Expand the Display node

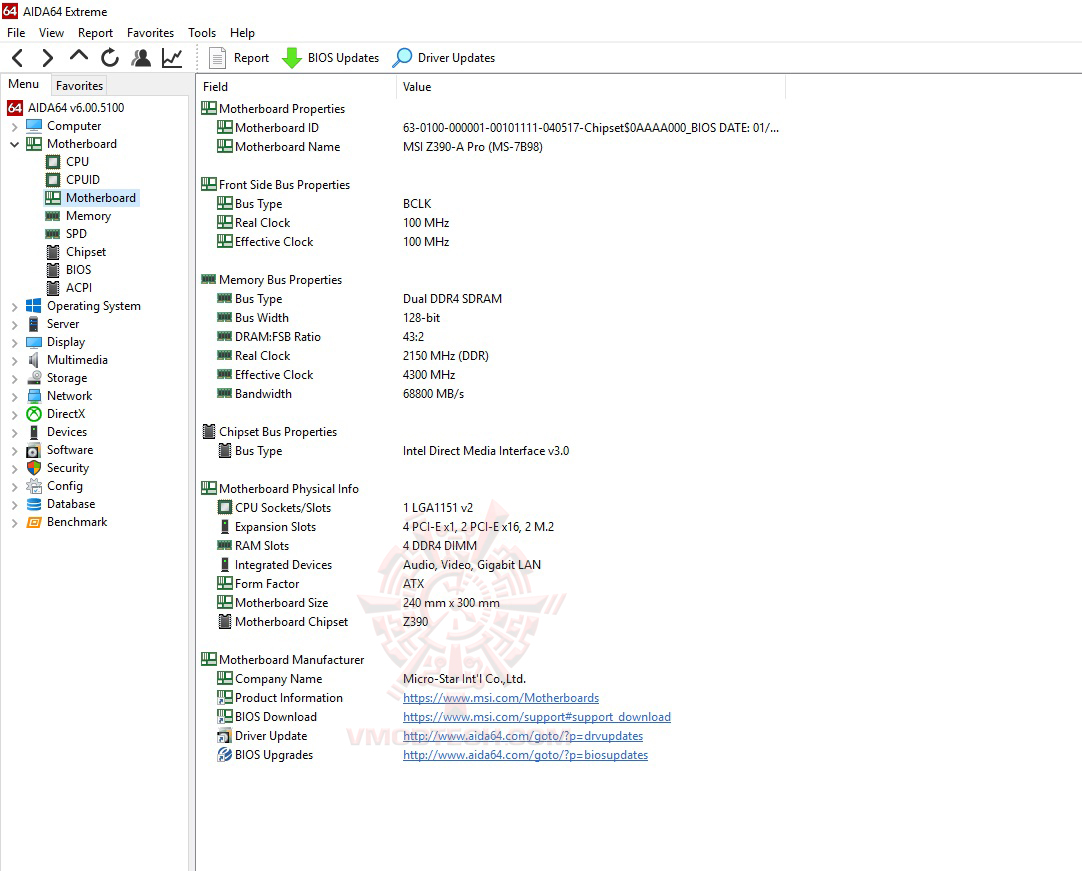14,342
